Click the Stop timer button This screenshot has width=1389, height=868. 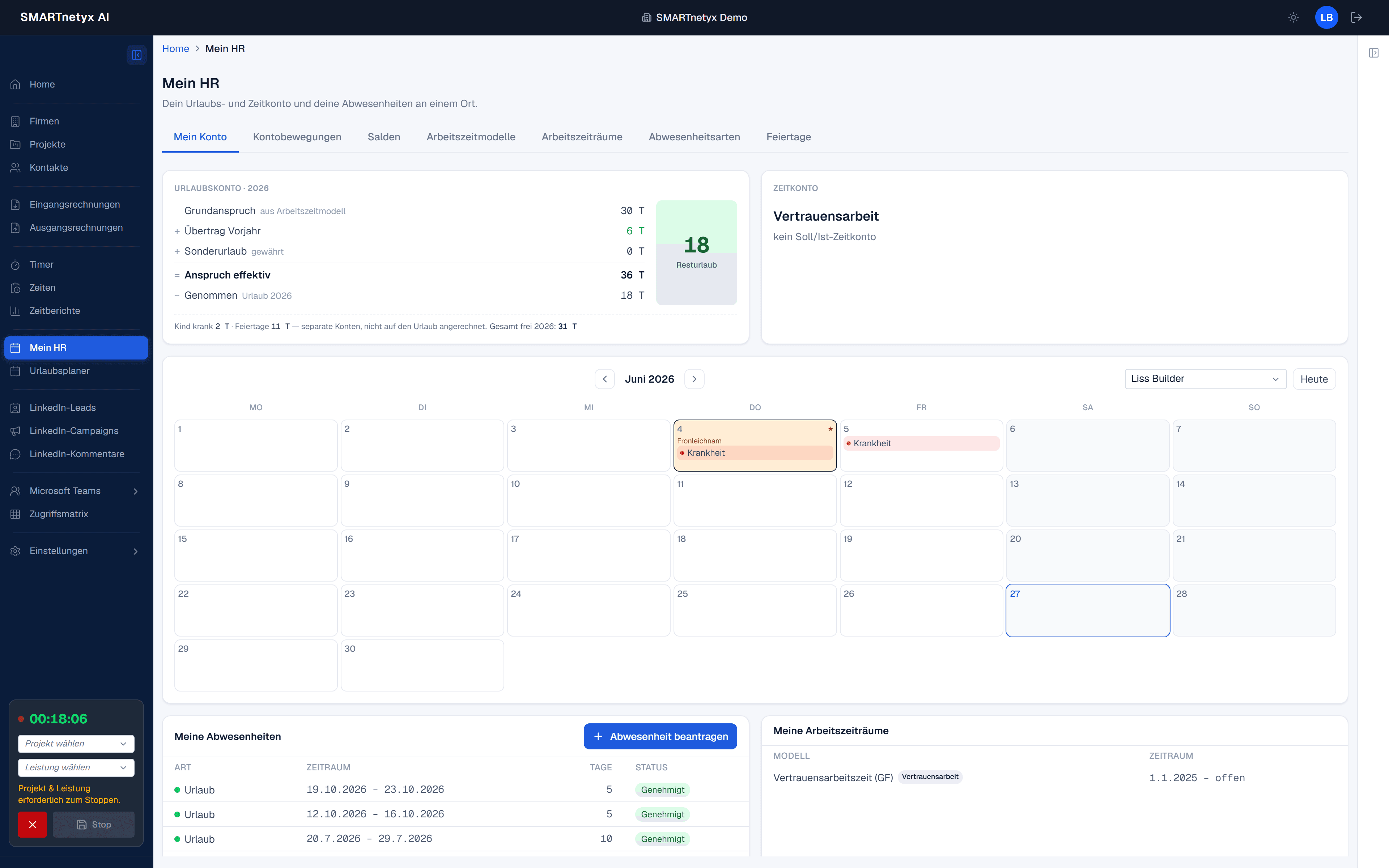(x=94, y=824)
